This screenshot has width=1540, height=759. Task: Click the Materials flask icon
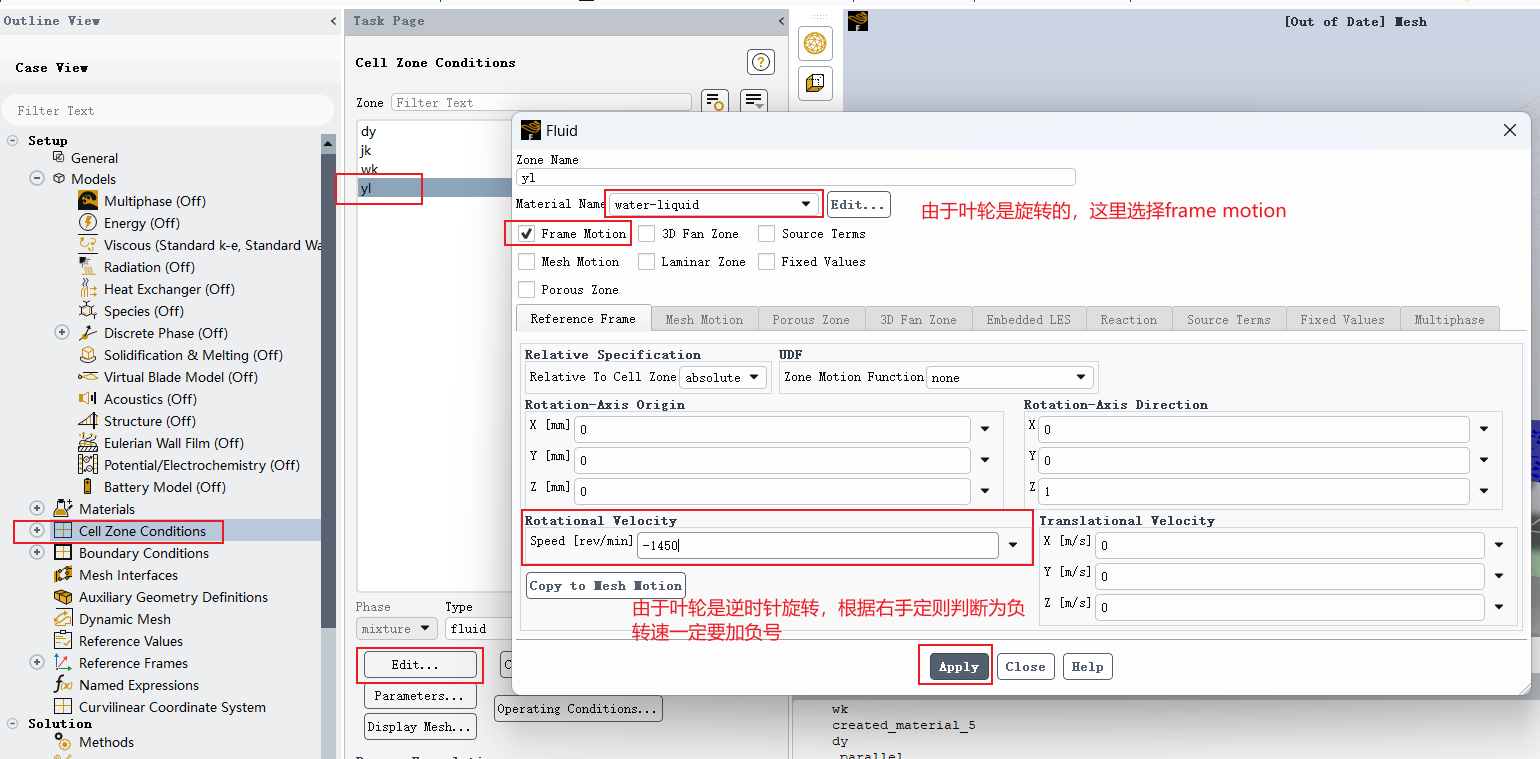(62, 508)
